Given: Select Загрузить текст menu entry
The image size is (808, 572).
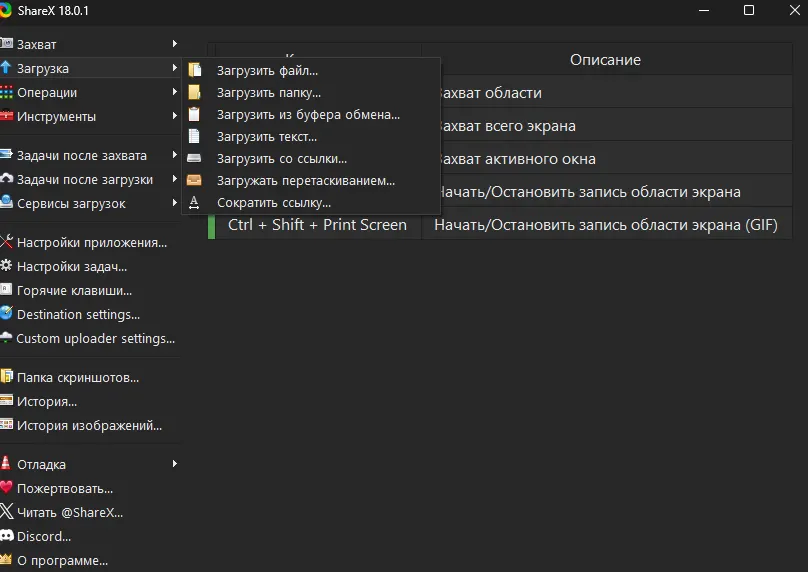Looking at the screenshot, I should coord(267,137).
